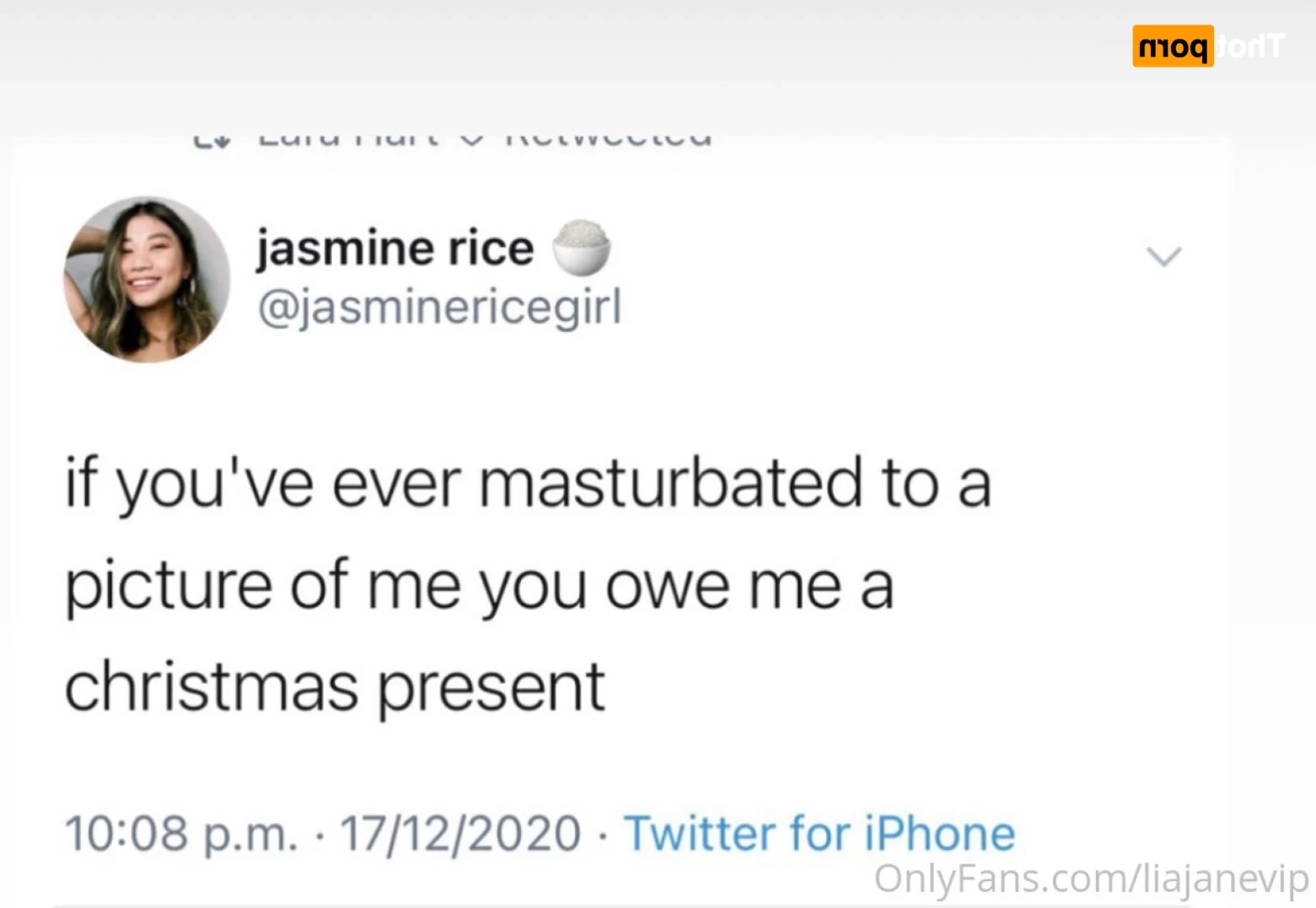Click the word "picture" in the tweet
The height and width of the screenshot is (908, 1316).
pyautogui.click(x=169, y=584)
